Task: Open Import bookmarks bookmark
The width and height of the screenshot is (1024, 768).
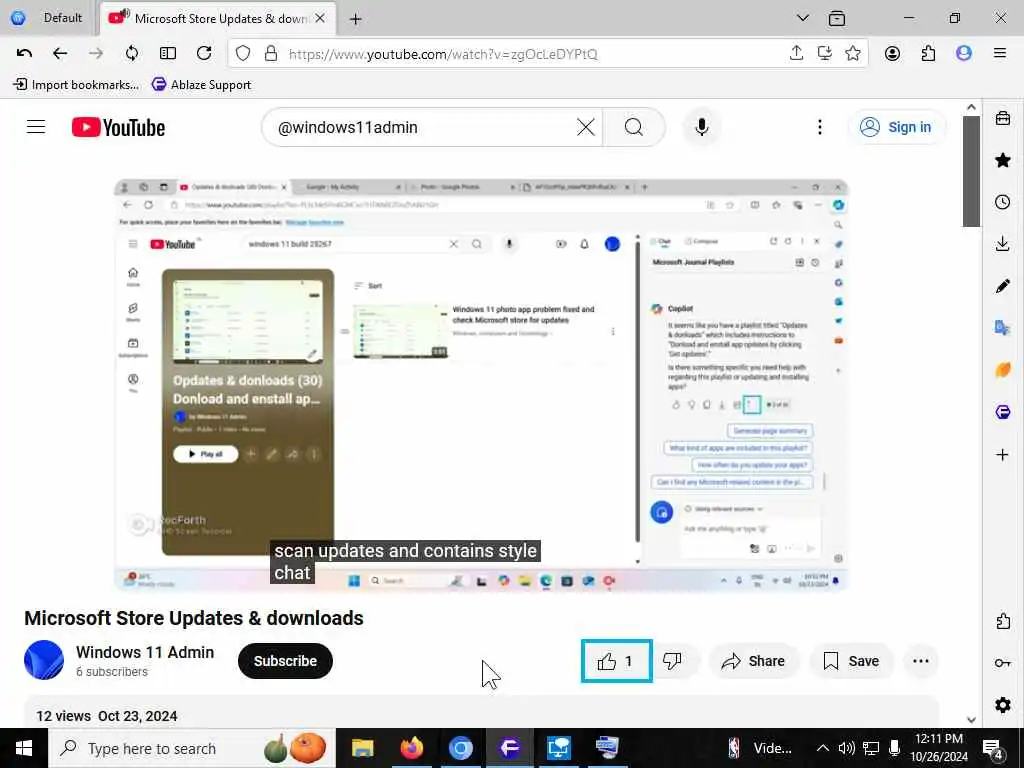Action: [x=76, y=84]
